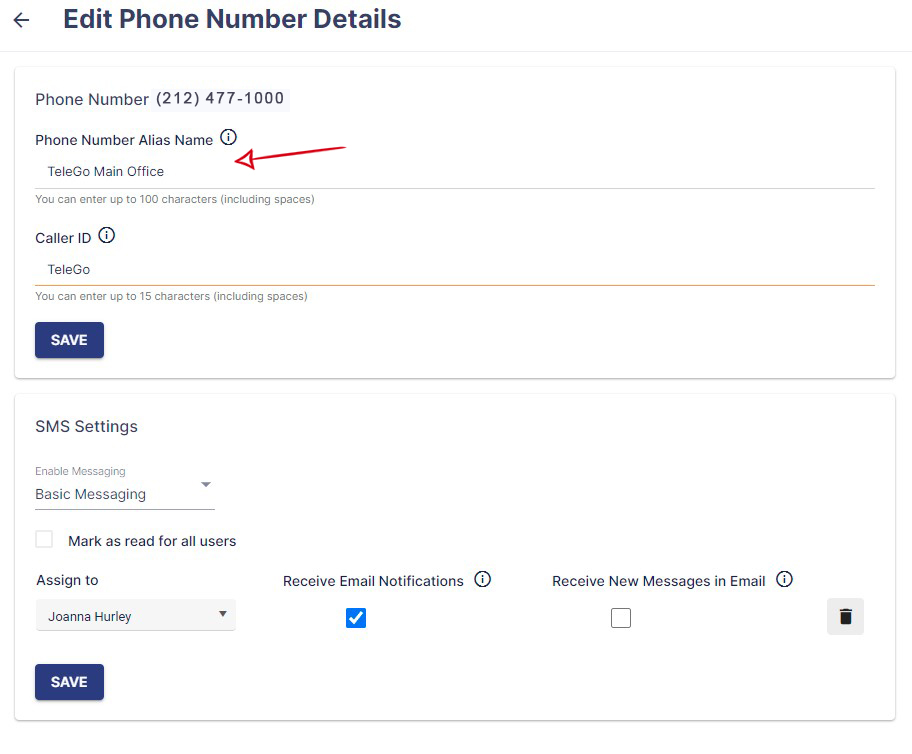This screenshot has height=754, width=912.
Task: Open the Phone Number Alias Name info tooltip
Action: click(229, 137)
